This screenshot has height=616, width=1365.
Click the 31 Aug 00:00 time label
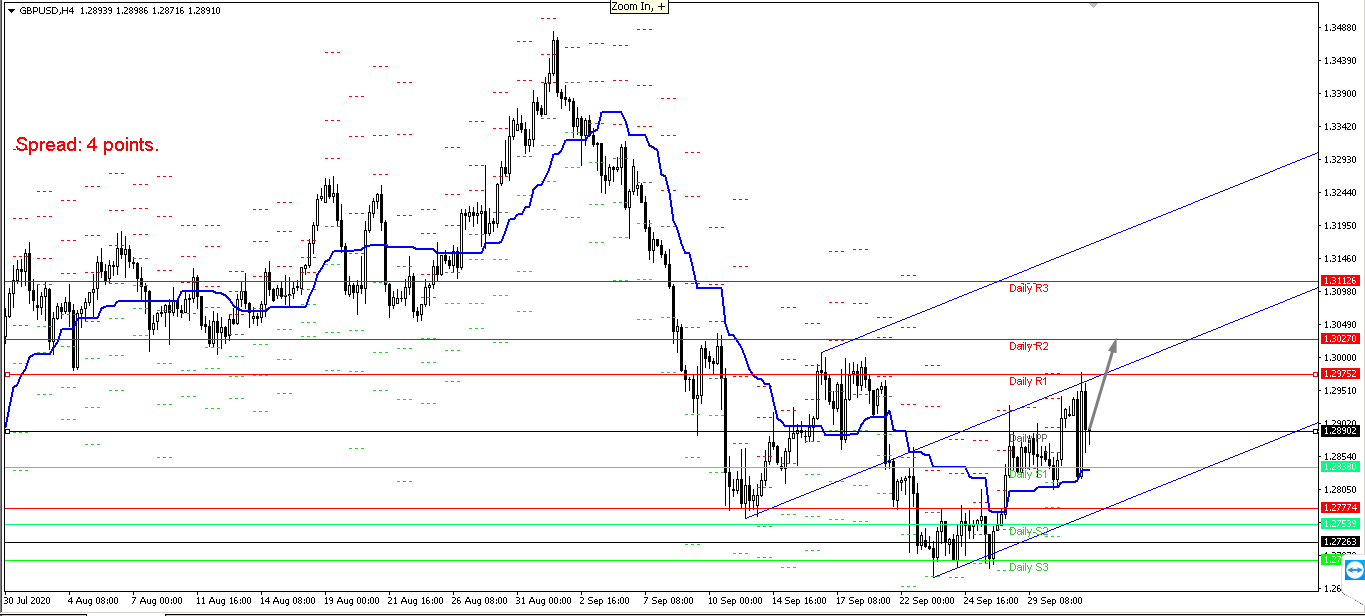coord(544,602)
